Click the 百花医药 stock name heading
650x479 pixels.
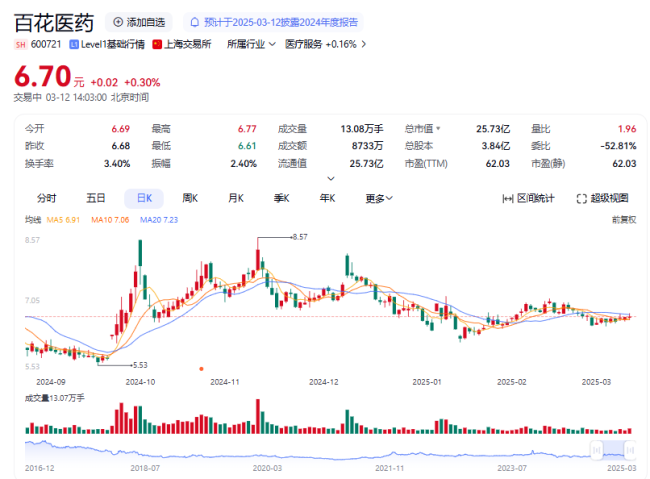click(54, 23)
